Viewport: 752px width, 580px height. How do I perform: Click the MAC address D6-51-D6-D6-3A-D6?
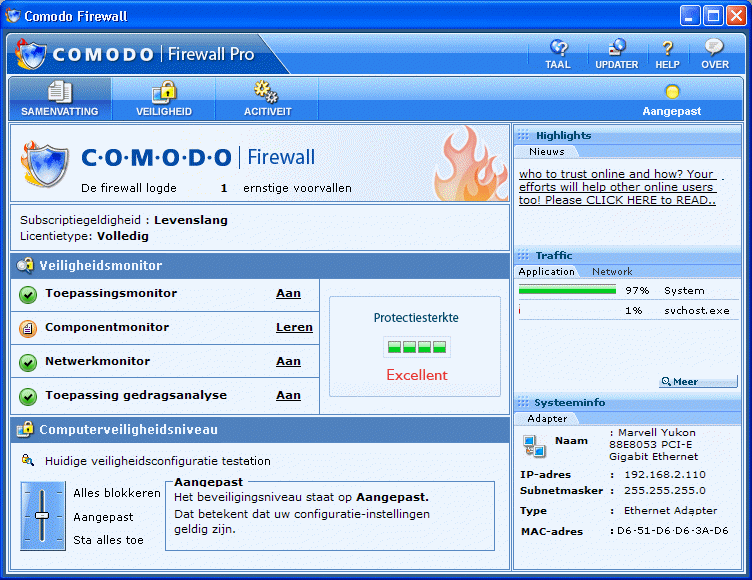pyautogui.click(x=672, y=531)
